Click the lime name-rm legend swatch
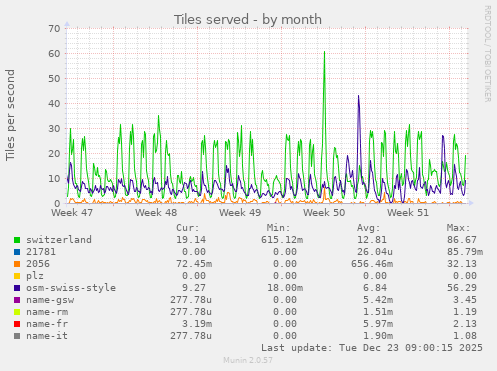Viewport: 497px width, 371px height. [x=17, y=312]
